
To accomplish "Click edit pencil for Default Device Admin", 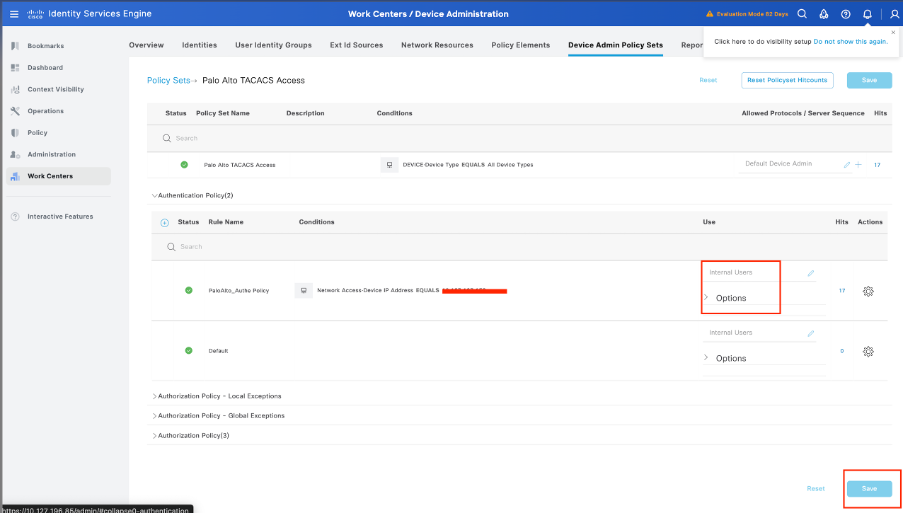I will coord(847,165).
